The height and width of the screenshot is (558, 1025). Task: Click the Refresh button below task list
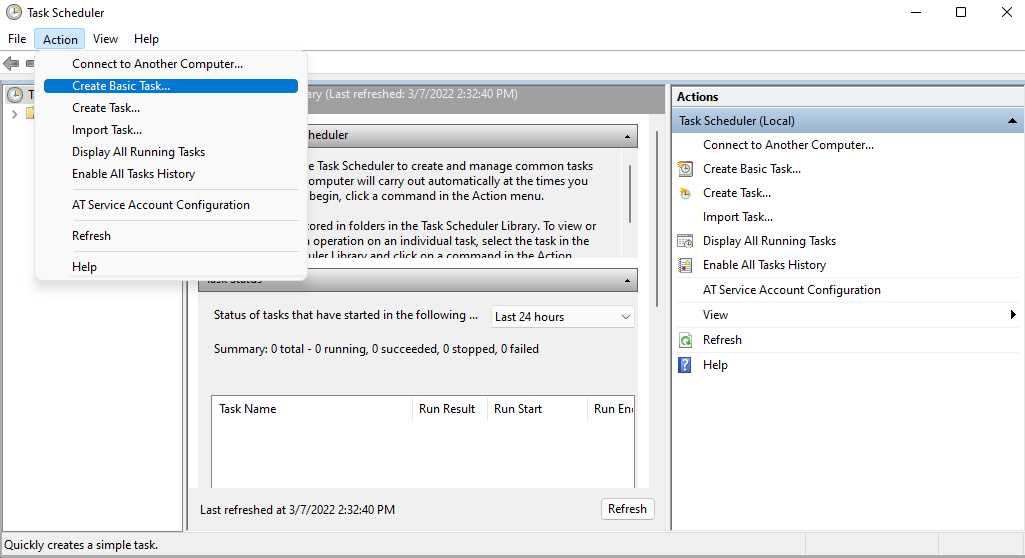[628, 509]
